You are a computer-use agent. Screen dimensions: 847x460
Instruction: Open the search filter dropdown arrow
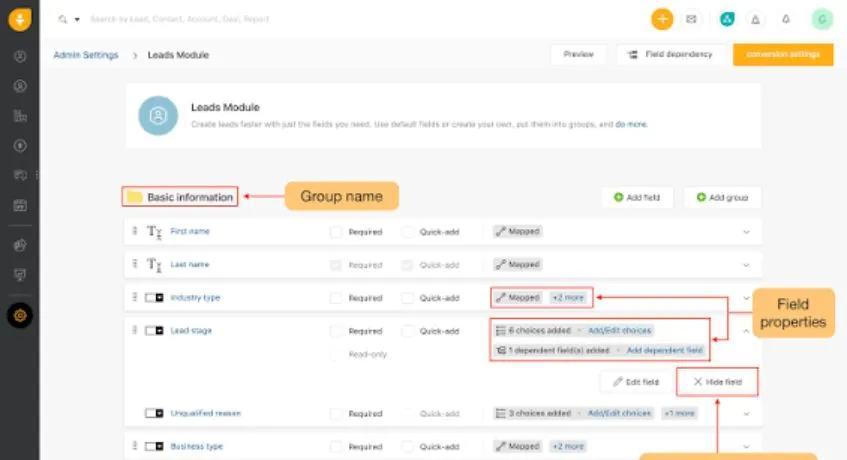coord(77,19)
